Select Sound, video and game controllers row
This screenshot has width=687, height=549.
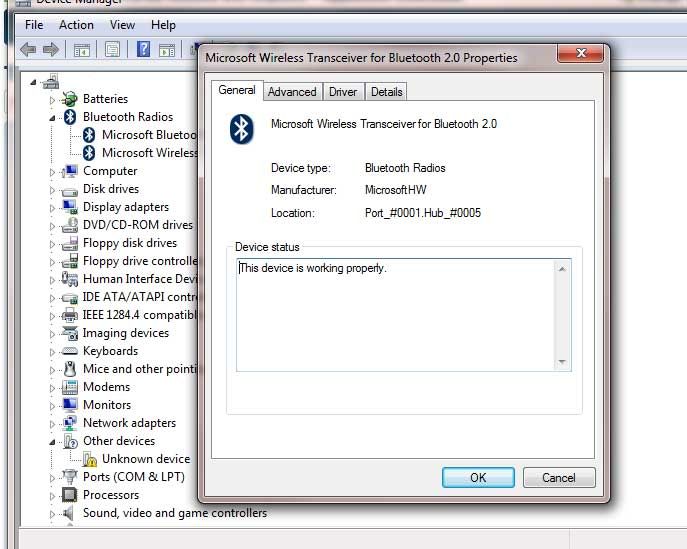(x=164, y=513)
